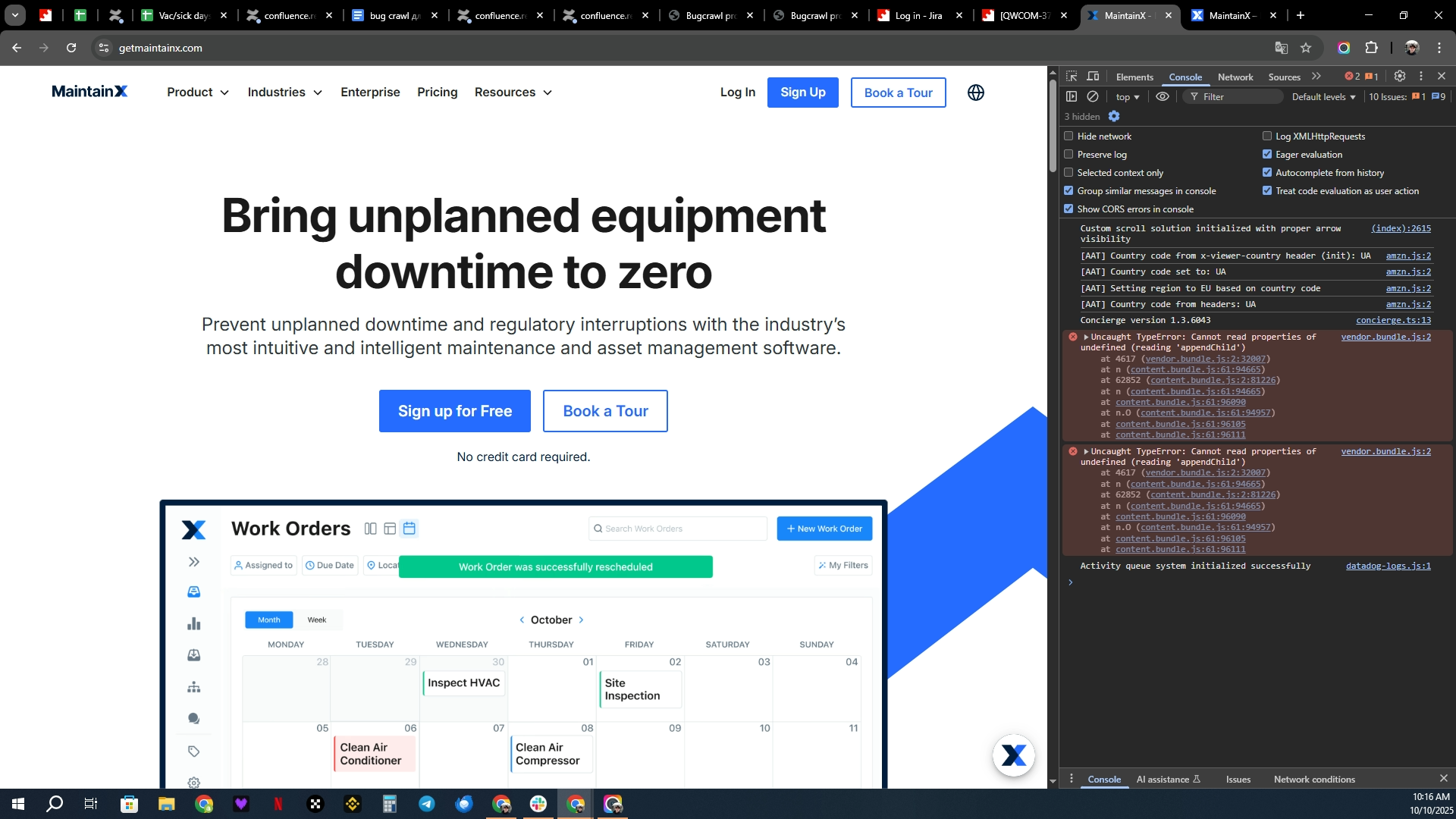Open the browser profile avatar
1456x819 pixels.
click(x=1411, y=48)
